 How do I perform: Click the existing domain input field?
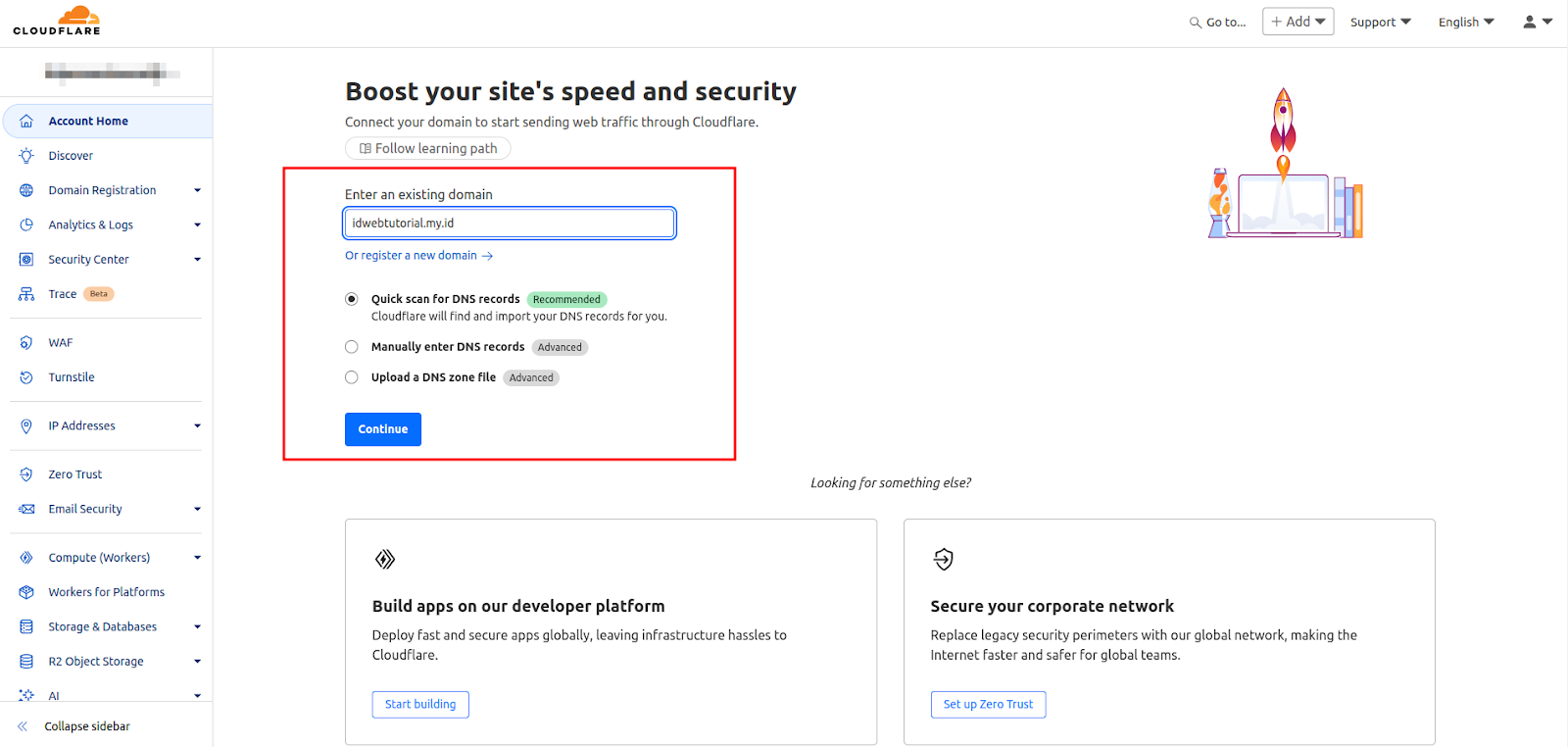[510, 224]
